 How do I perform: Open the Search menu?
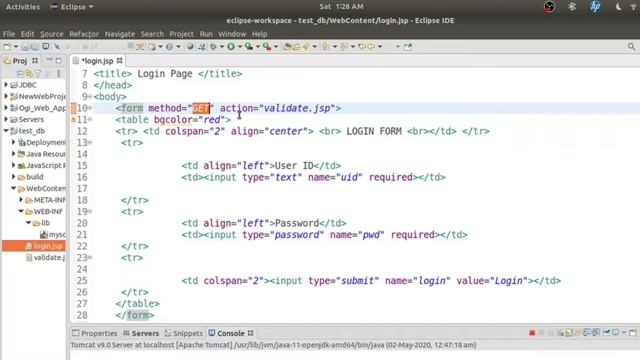pos(152,34)
